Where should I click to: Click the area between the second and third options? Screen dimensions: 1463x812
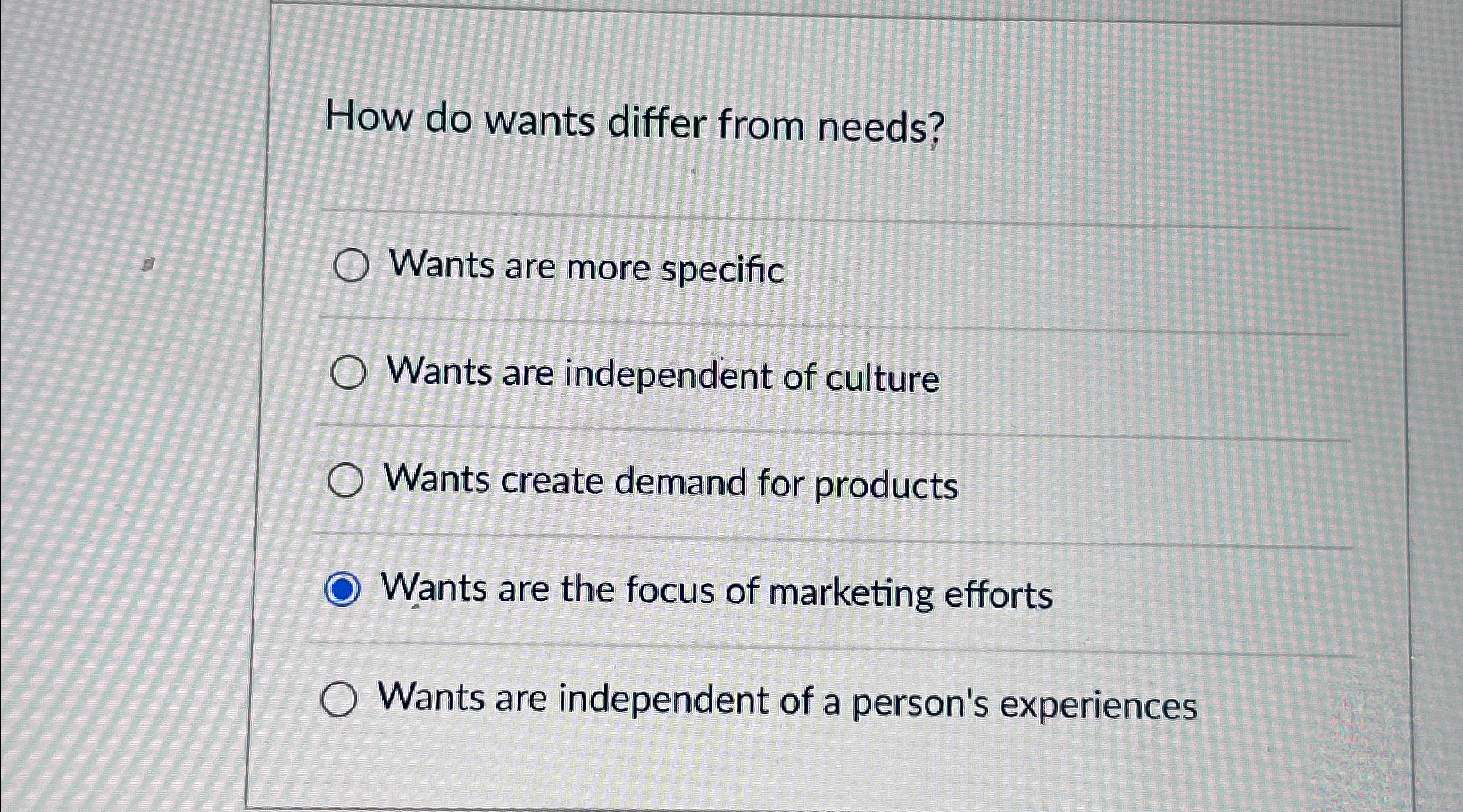[x=803, y=428]
